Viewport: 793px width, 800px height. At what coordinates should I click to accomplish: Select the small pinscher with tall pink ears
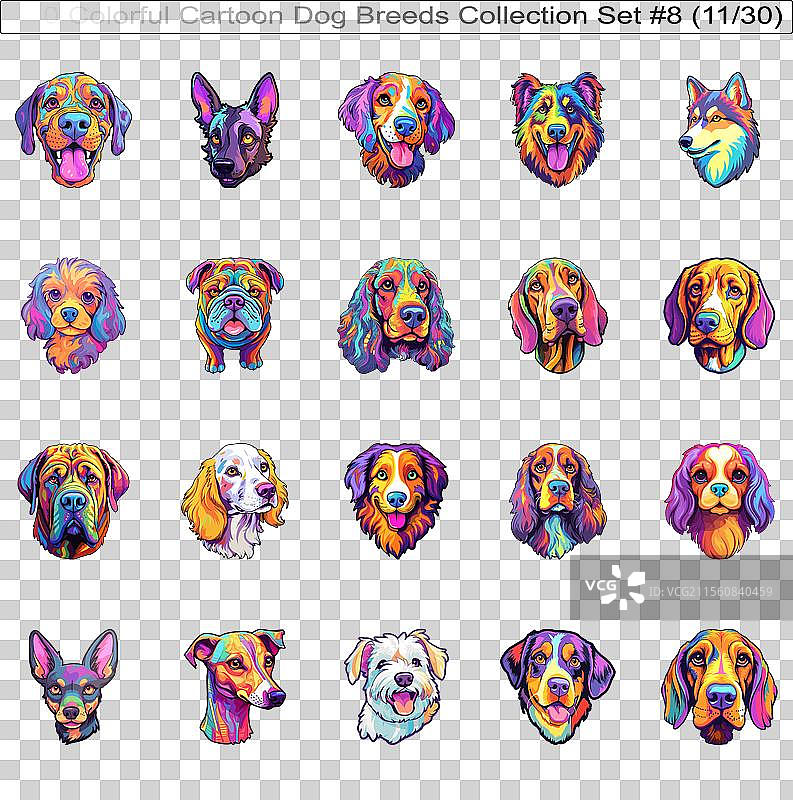point(72,685)
